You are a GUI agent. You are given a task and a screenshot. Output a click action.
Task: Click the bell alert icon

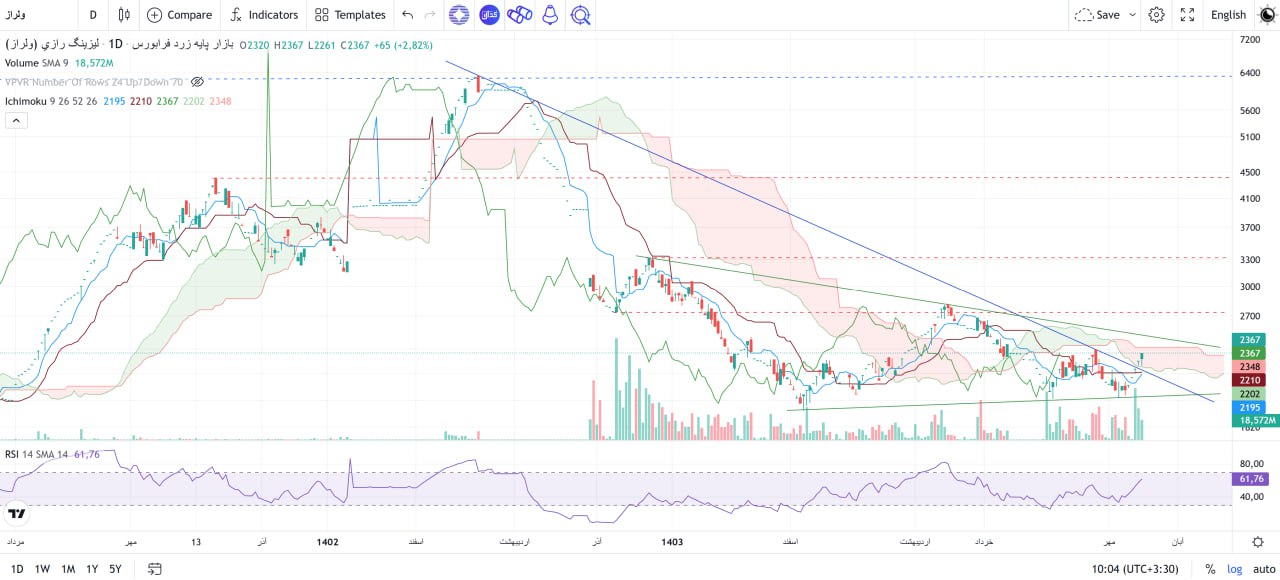click(x=549, y=15)
